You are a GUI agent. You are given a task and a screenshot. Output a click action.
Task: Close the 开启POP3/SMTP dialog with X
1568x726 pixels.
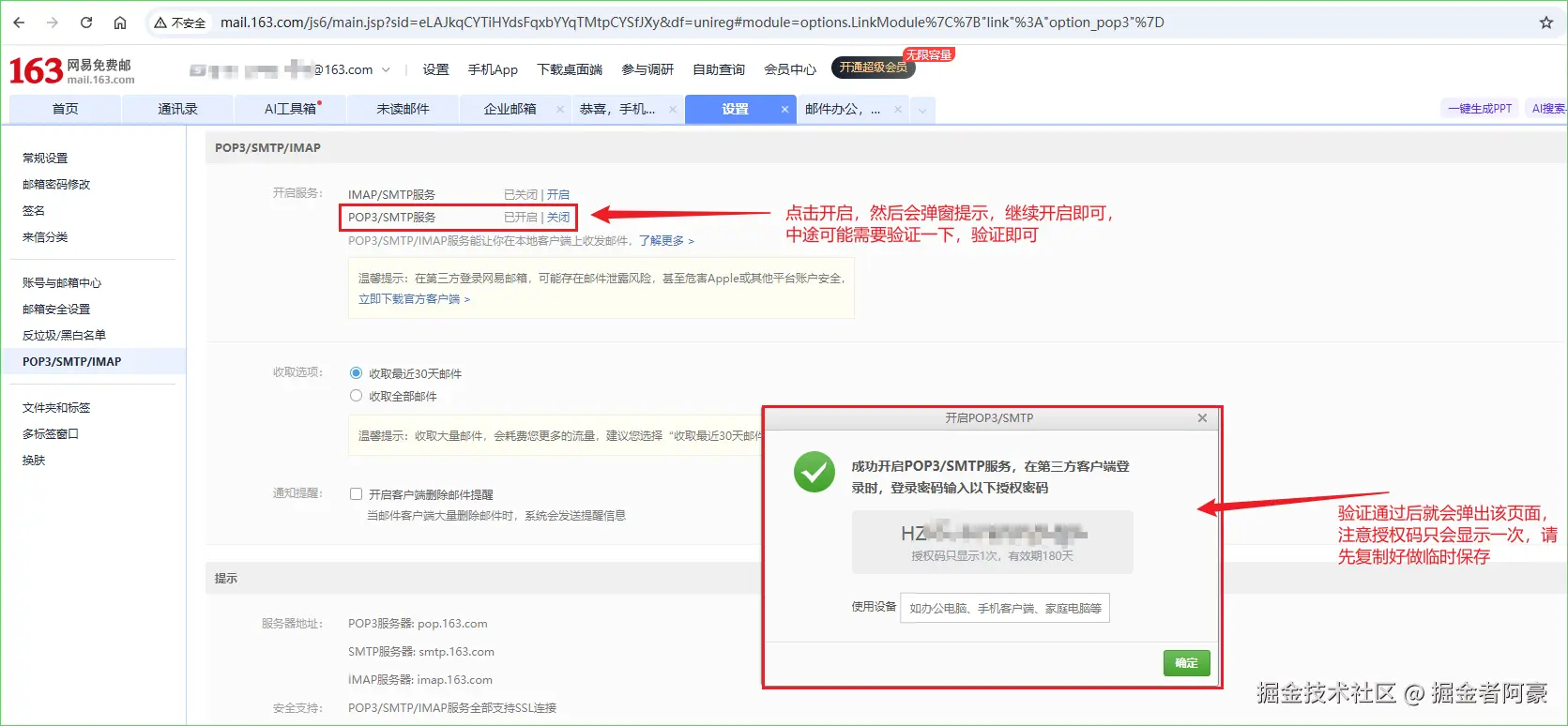(1202, 418)
